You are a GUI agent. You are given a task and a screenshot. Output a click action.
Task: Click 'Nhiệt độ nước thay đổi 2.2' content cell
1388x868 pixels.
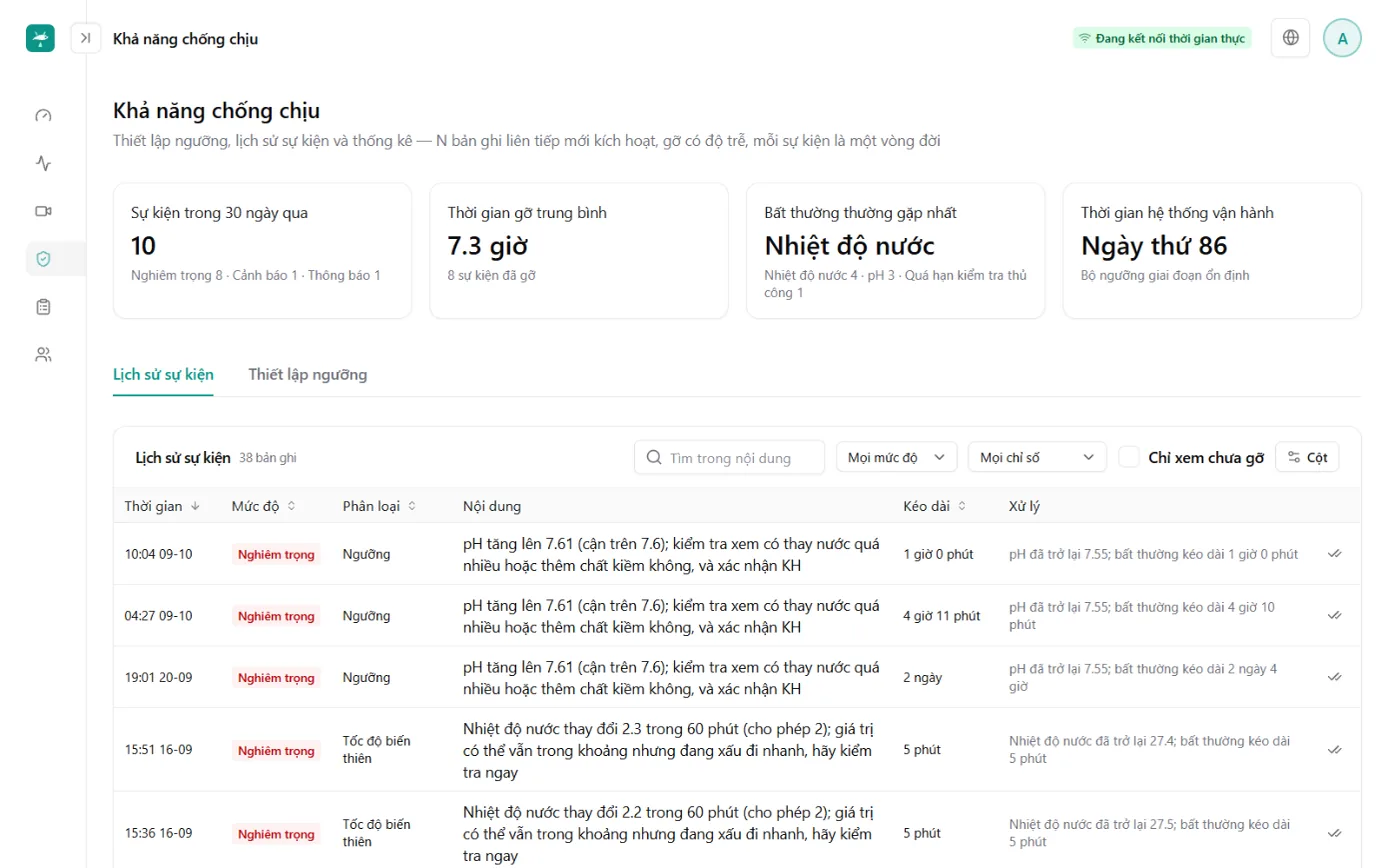tap(670, 833)
